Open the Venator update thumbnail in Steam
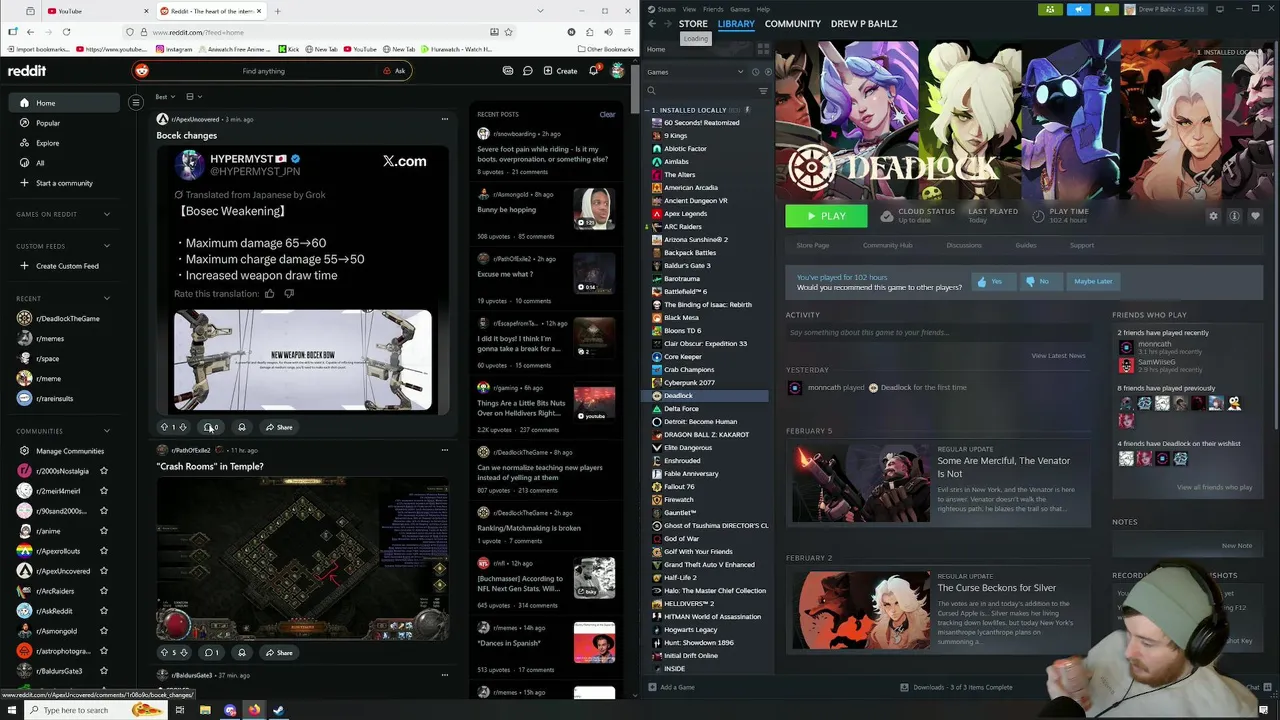This screenshot has height=720, width=1280. pos(861,484)
